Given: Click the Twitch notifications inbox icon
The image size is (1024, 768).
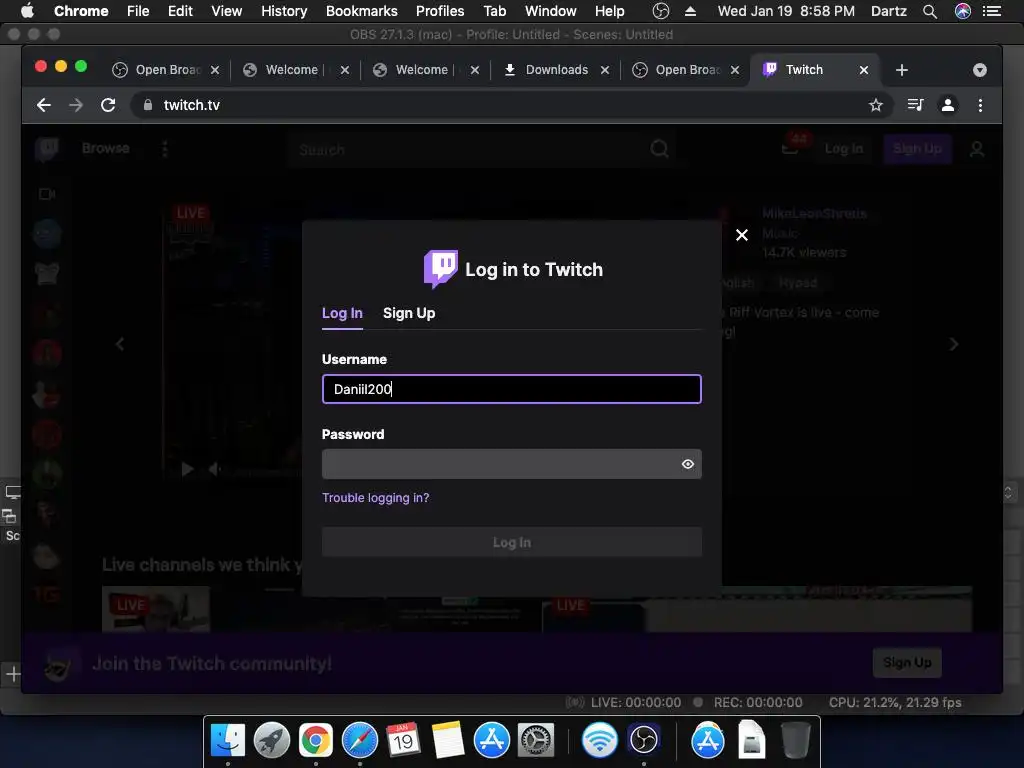Looking at the screenshot, I should pos(790,148).
